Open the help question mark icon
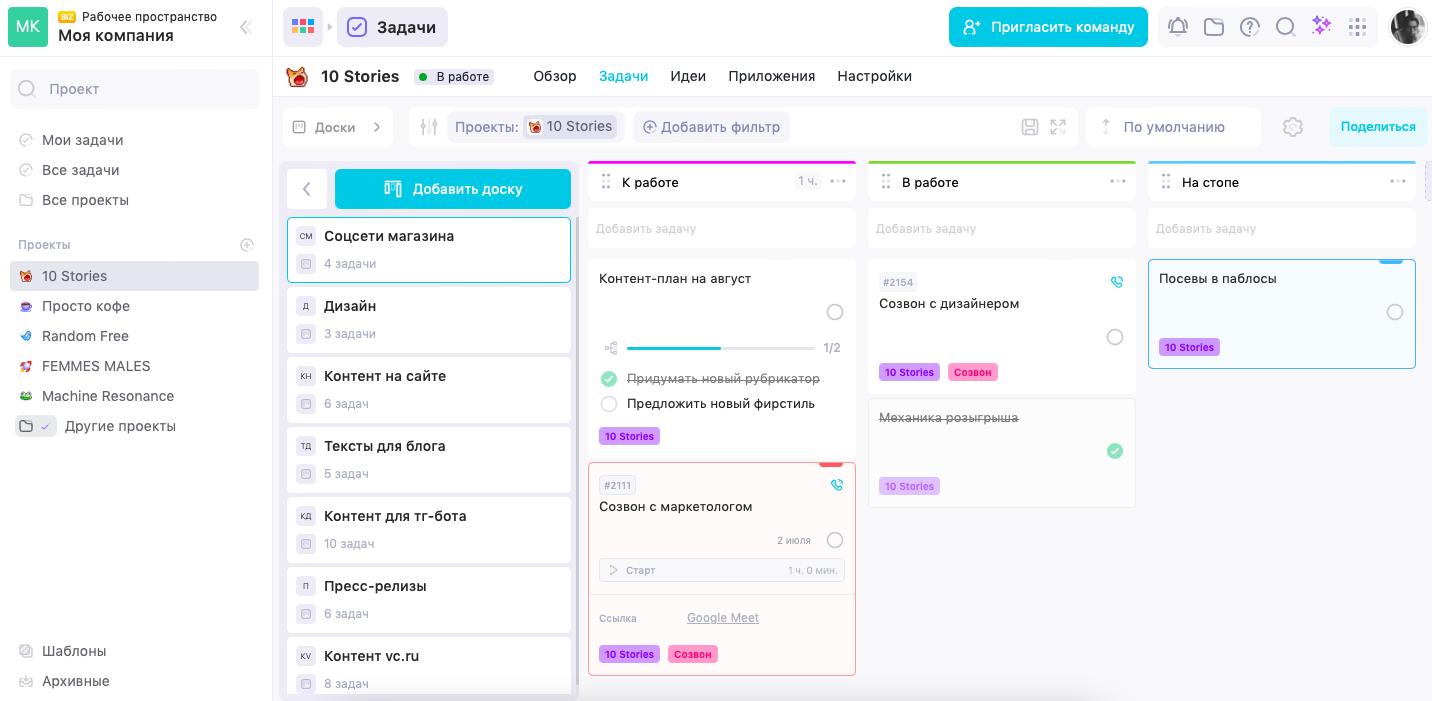The height and width of the screenshot is (701, 1432). click(1249, 27)
